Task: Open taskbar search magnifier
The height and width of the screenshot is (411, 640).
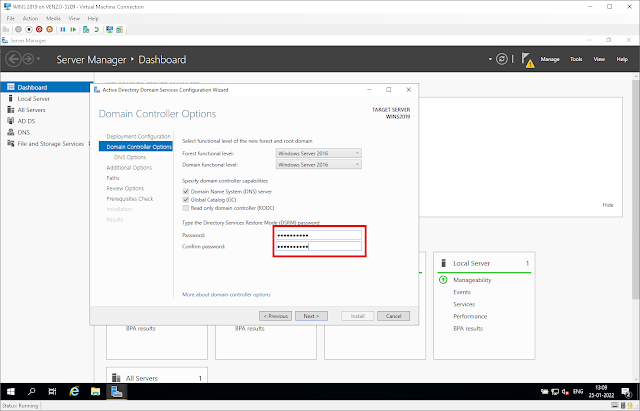Action: (31, 391)
